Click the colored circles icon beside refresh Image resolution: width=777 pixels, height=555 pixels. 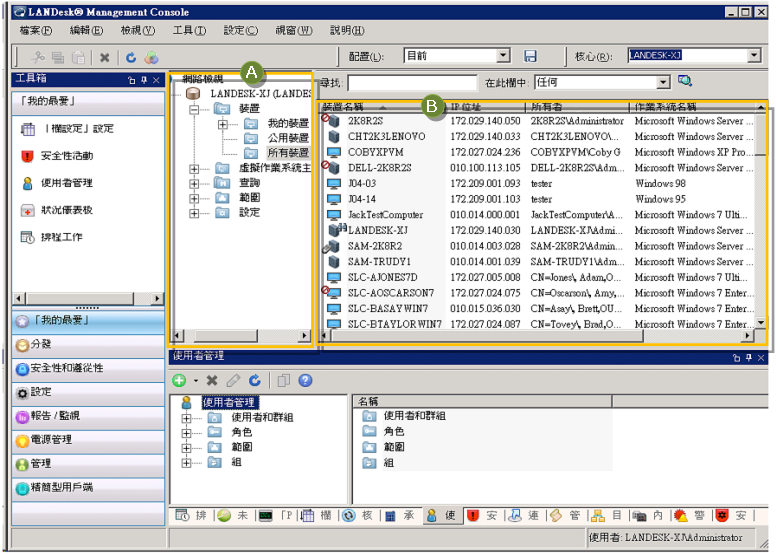(151, 57)
